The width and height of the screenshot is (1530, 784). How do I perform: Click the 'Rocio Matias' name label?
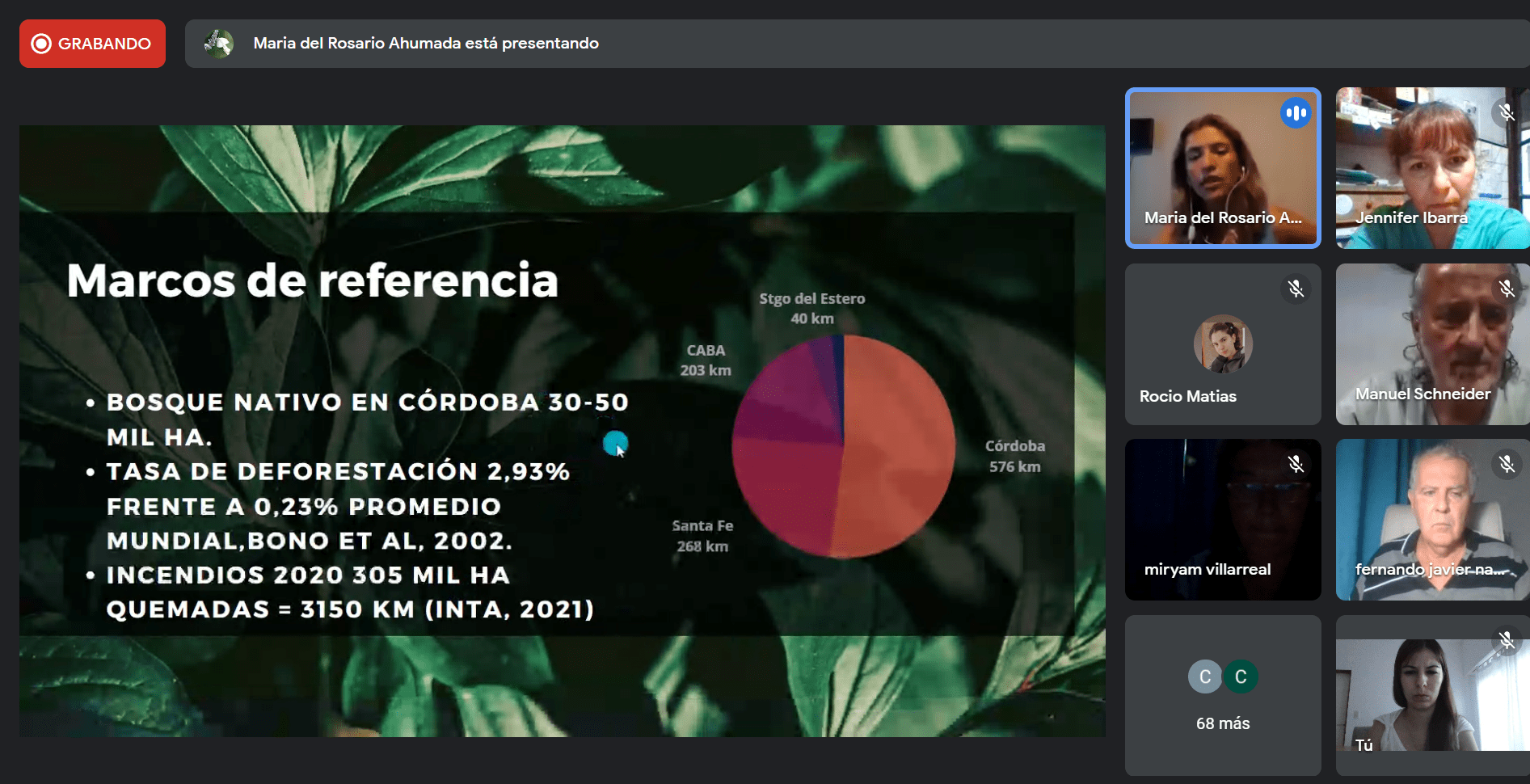coord(1188,396)
